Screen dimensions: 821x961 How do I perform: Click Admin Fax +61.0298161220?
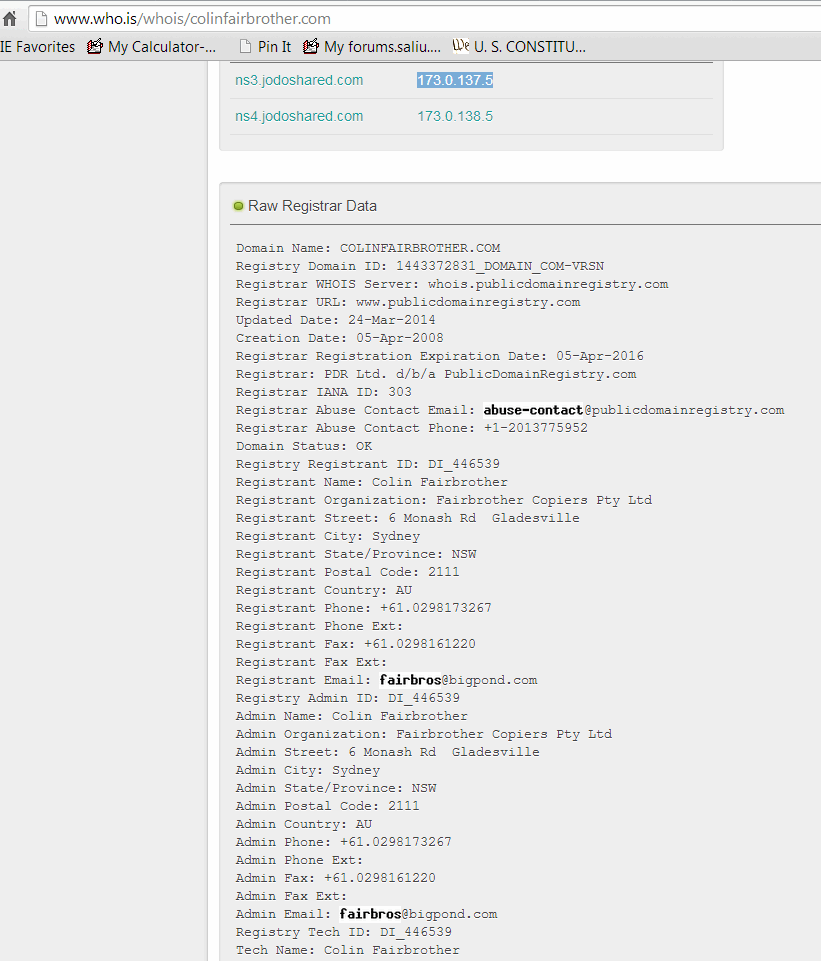(336, 878)
